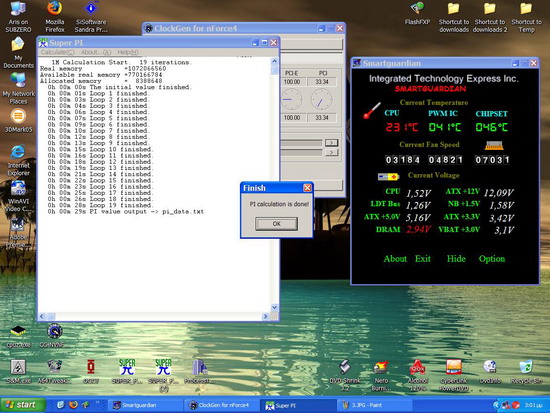Select the Adobe Premiere desktop icon

[x=18, y=233]
